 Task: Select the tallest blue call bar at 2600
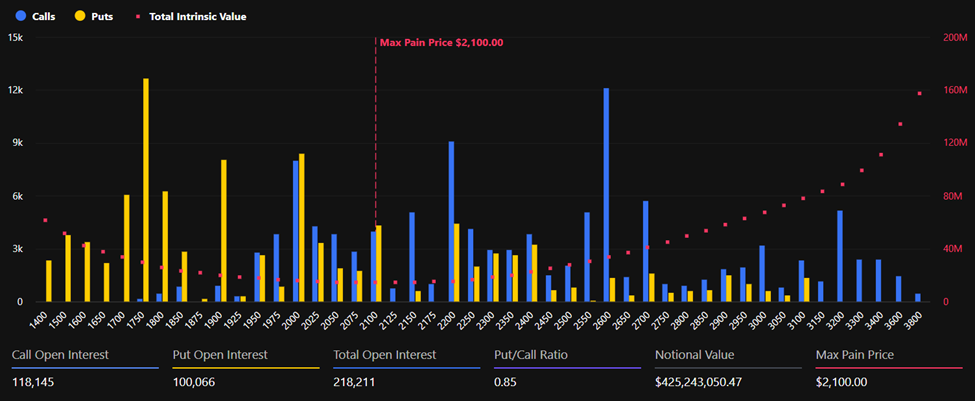click(606, 195)
